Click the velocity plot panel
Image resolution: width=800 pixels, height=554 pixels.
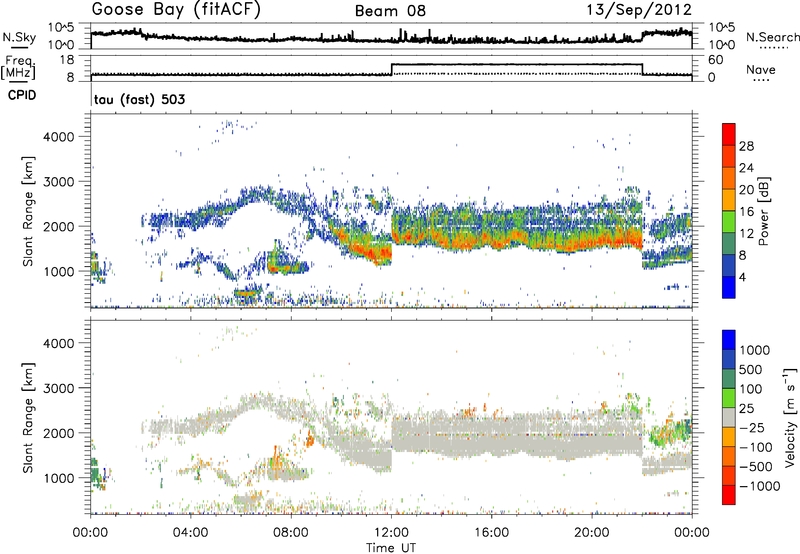[x=391, y=417]
